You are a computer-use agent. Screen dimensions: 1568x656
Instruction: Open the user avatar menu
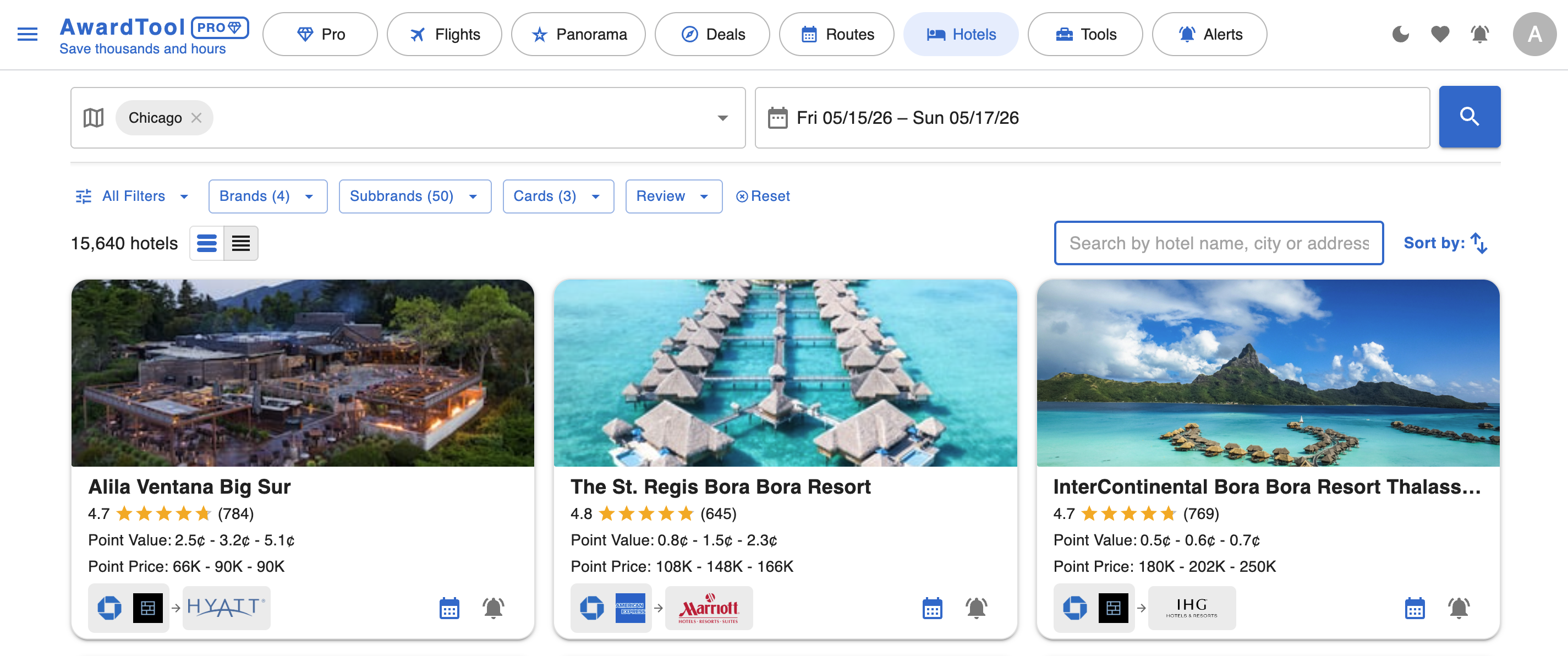tap(1534, 34)
